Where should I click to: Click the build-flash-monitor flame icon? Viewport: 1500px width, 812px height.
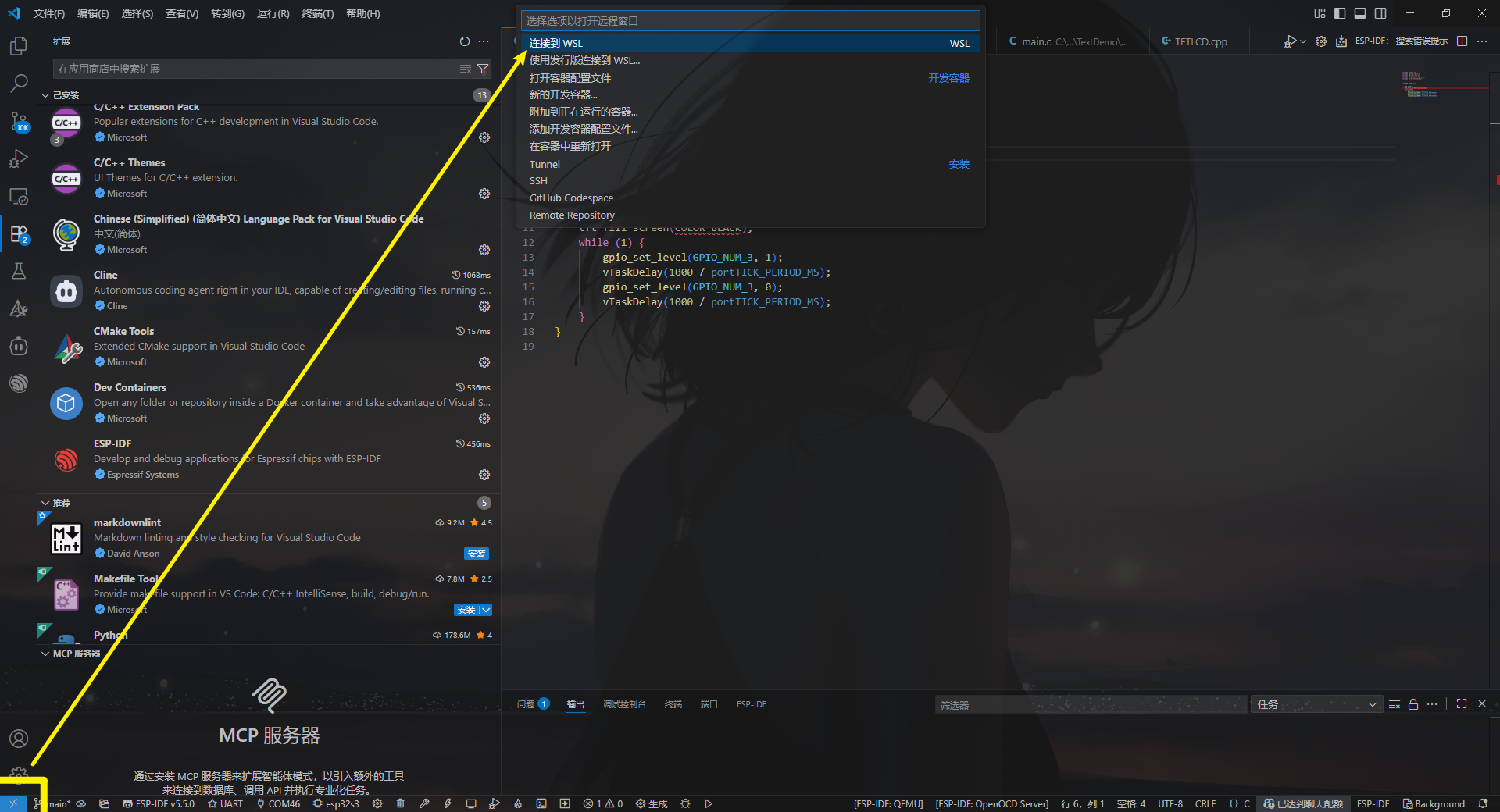tap(517, 803)
